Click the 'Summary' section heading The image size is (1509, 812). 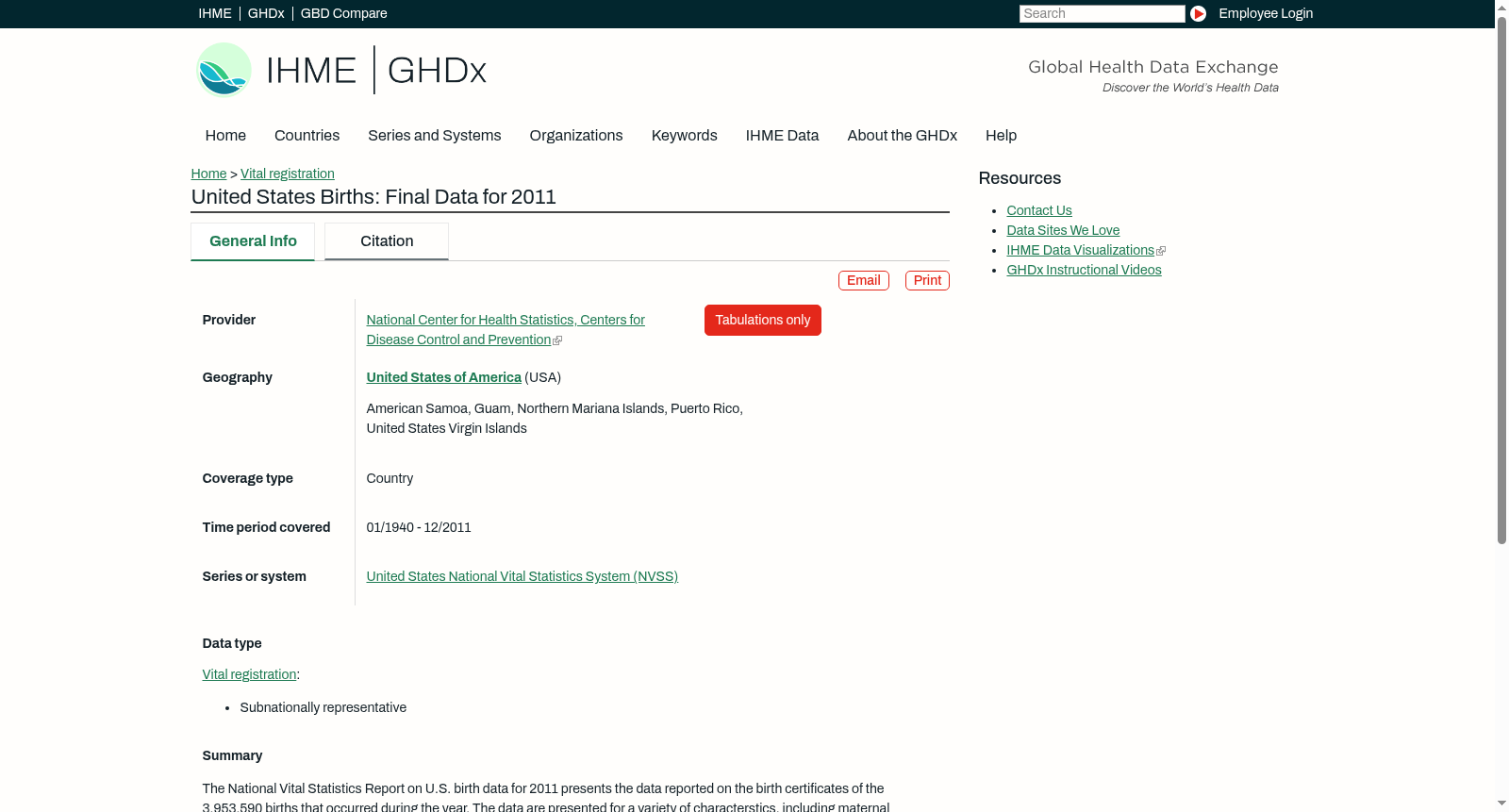[x=232, y=755]
